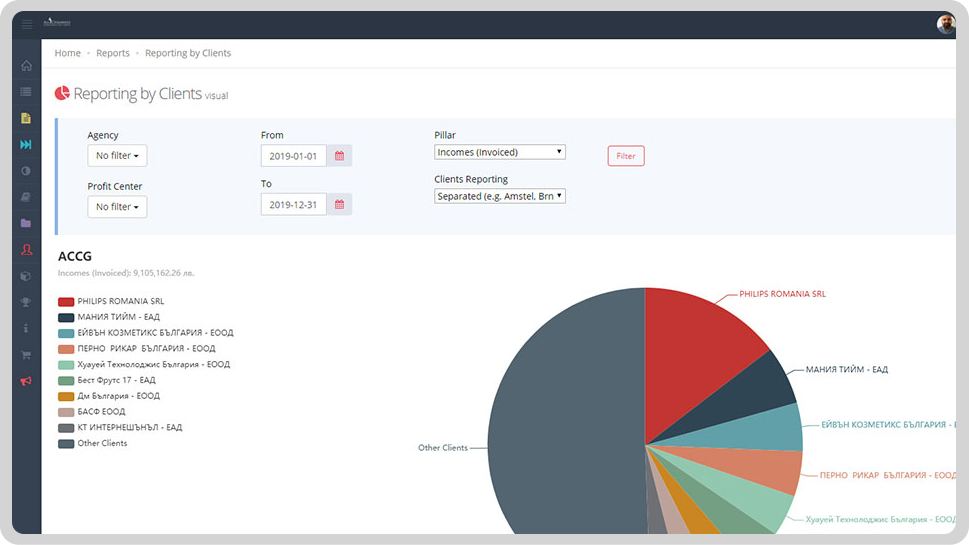Screen dimensions: 969x545
Task: Expand the Agency No filter dropdown
Action: tap(117, 156)
